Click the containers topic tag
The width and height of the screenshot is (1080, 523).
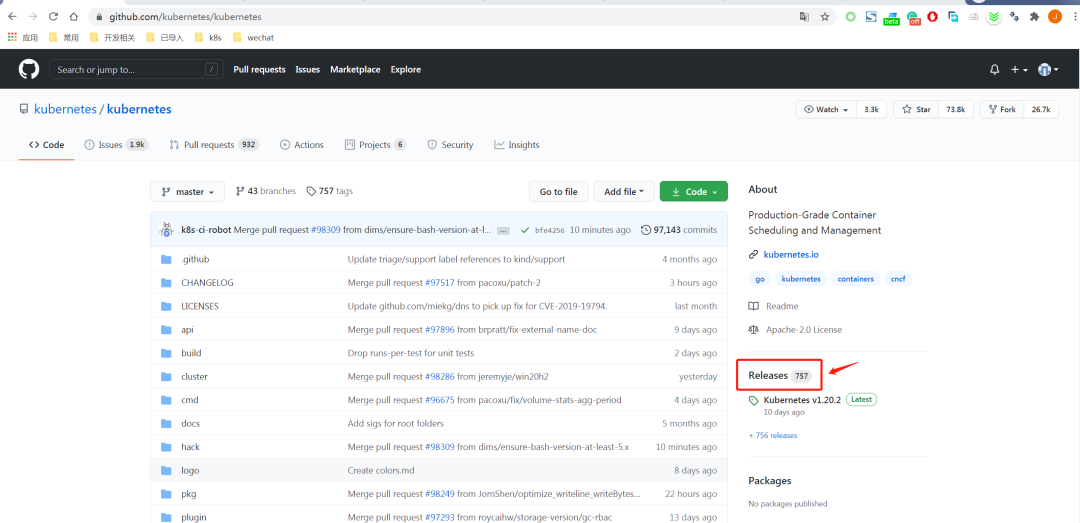click(856, 279)
